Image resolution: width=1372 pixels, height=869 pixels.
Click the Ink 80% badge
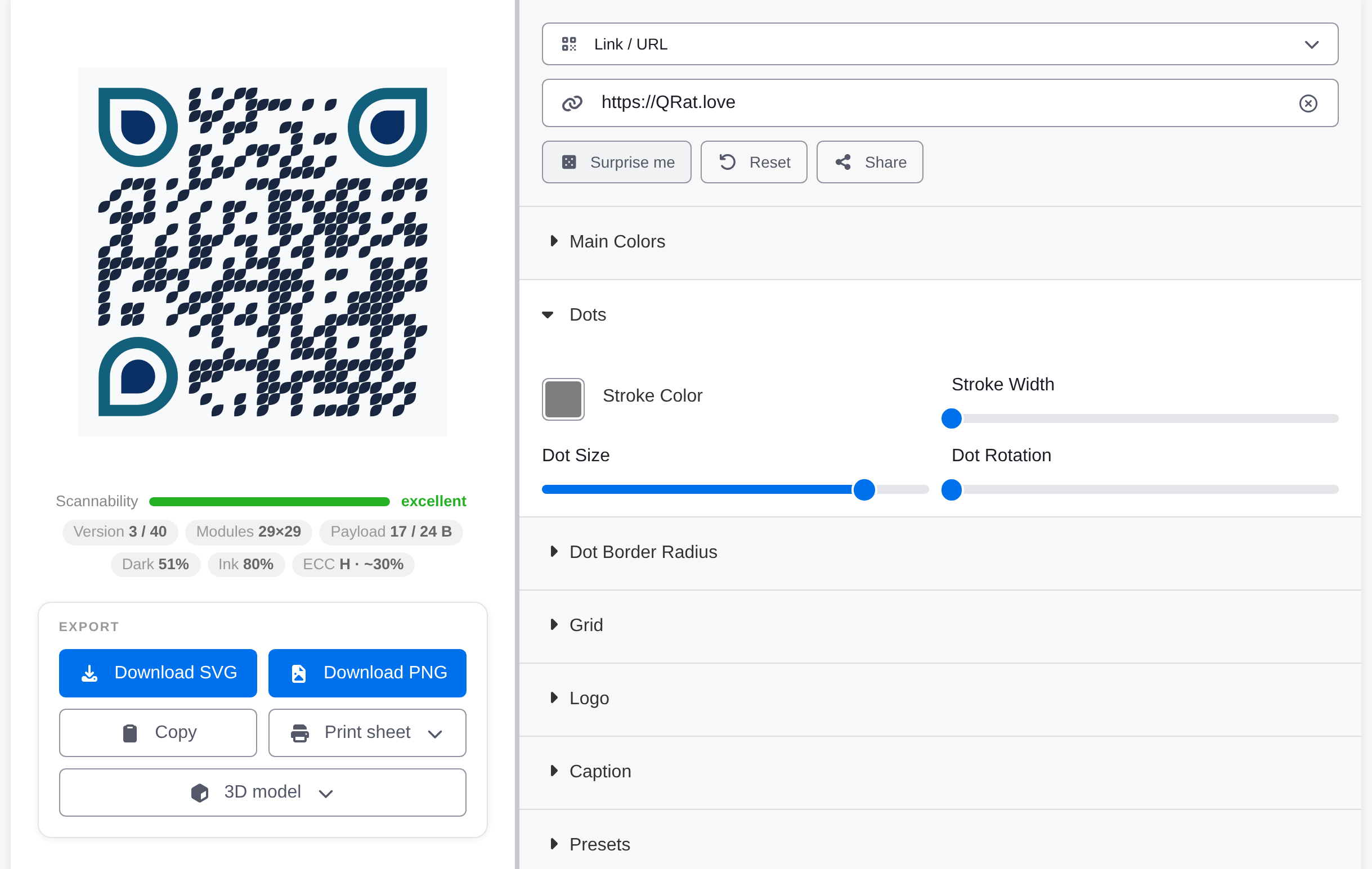click(246, 564)
